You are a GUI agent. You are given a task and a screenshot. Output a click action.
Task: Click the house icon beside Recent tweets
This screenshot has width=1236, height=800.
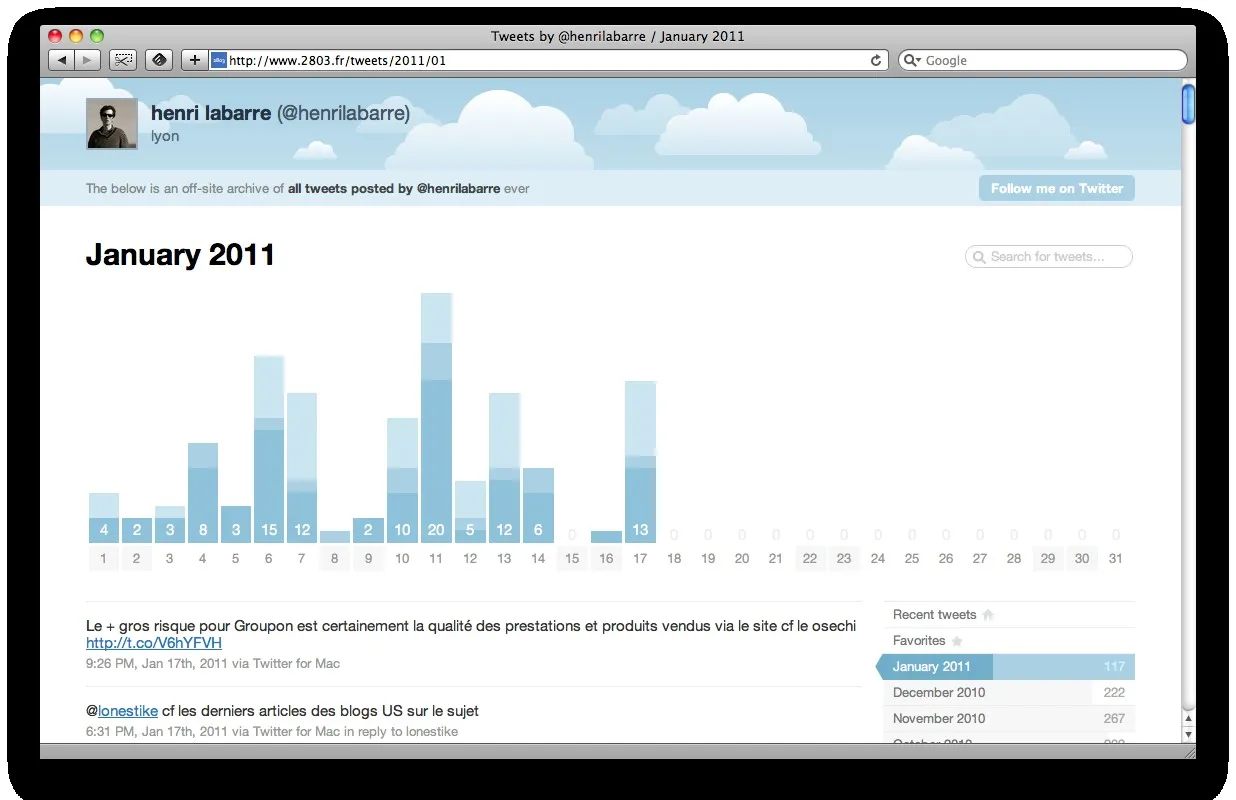tap(988, 615)
